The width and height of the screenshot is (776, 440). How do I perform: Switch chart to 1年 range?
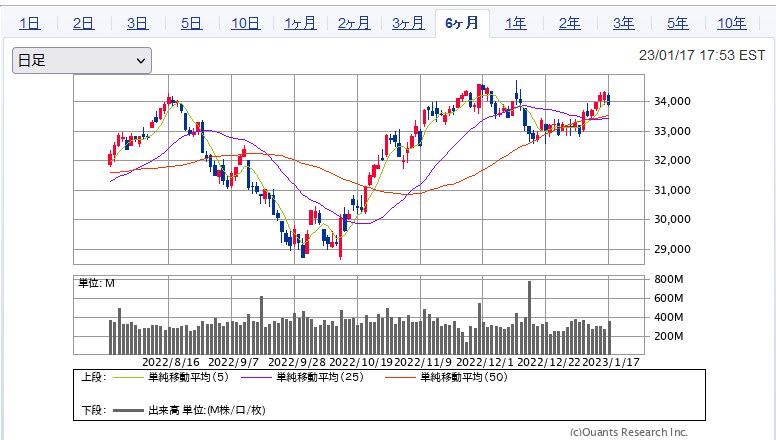point(516,23)
